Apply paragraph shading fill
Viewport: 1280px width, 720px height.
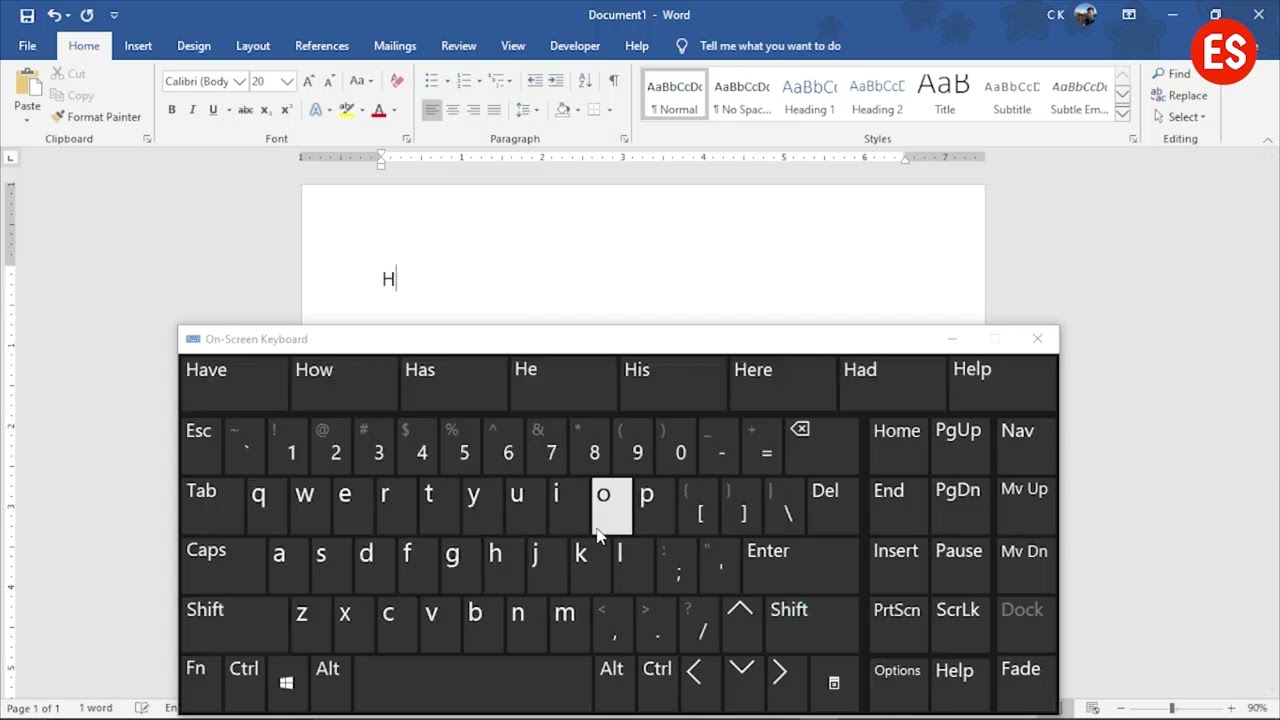[x=563, y=110]
